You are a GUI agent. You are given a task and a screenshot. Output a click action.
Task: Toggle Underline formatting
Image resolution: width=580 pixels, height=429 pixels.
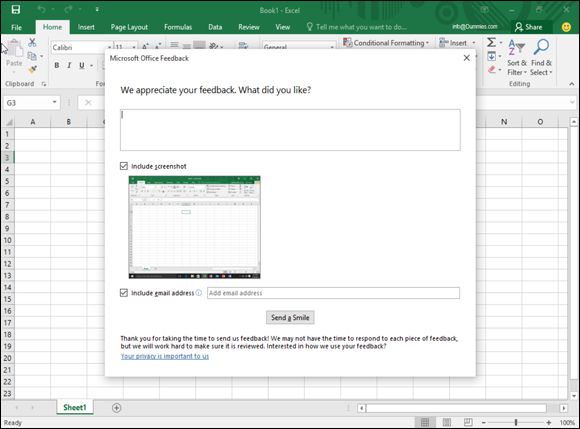[81, 65]
